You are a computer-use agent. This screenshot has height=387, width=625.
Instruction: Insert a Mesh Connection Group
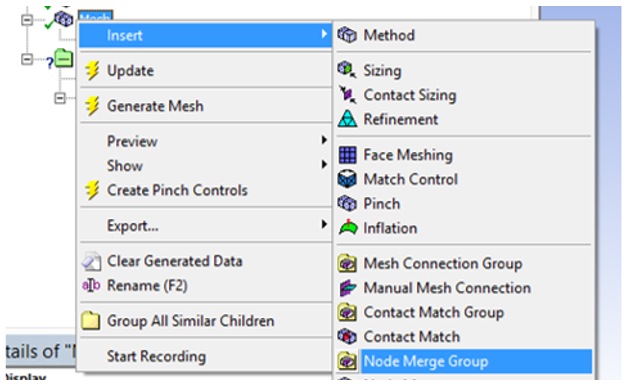pyautogui.click(x=464, y=263)
